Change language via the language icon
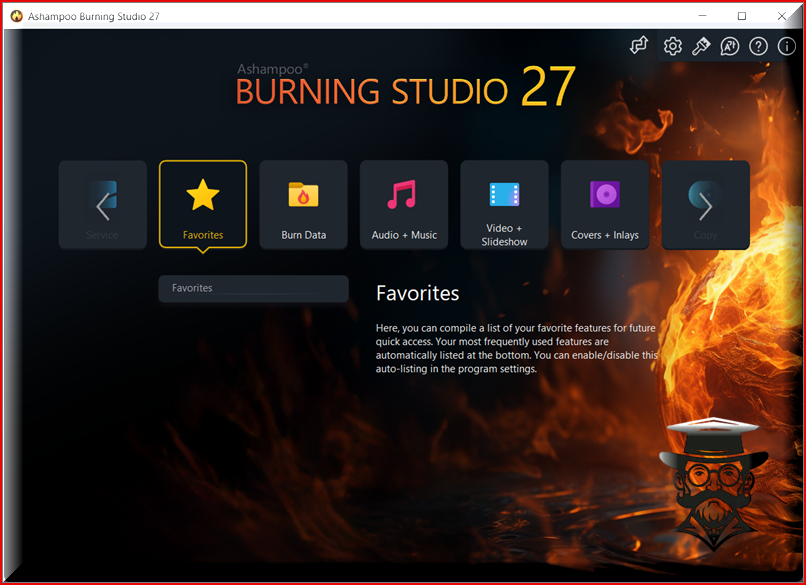 (x=729, y=46)
